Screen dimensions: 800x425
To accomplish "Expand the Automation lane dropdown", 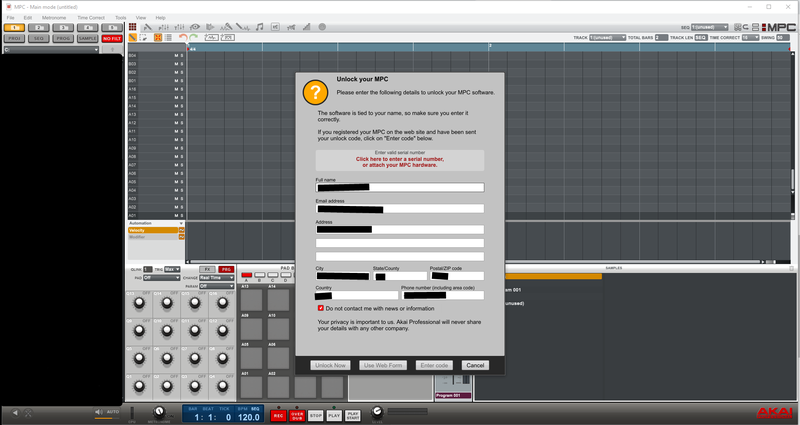I will click(x=181, y=223).
